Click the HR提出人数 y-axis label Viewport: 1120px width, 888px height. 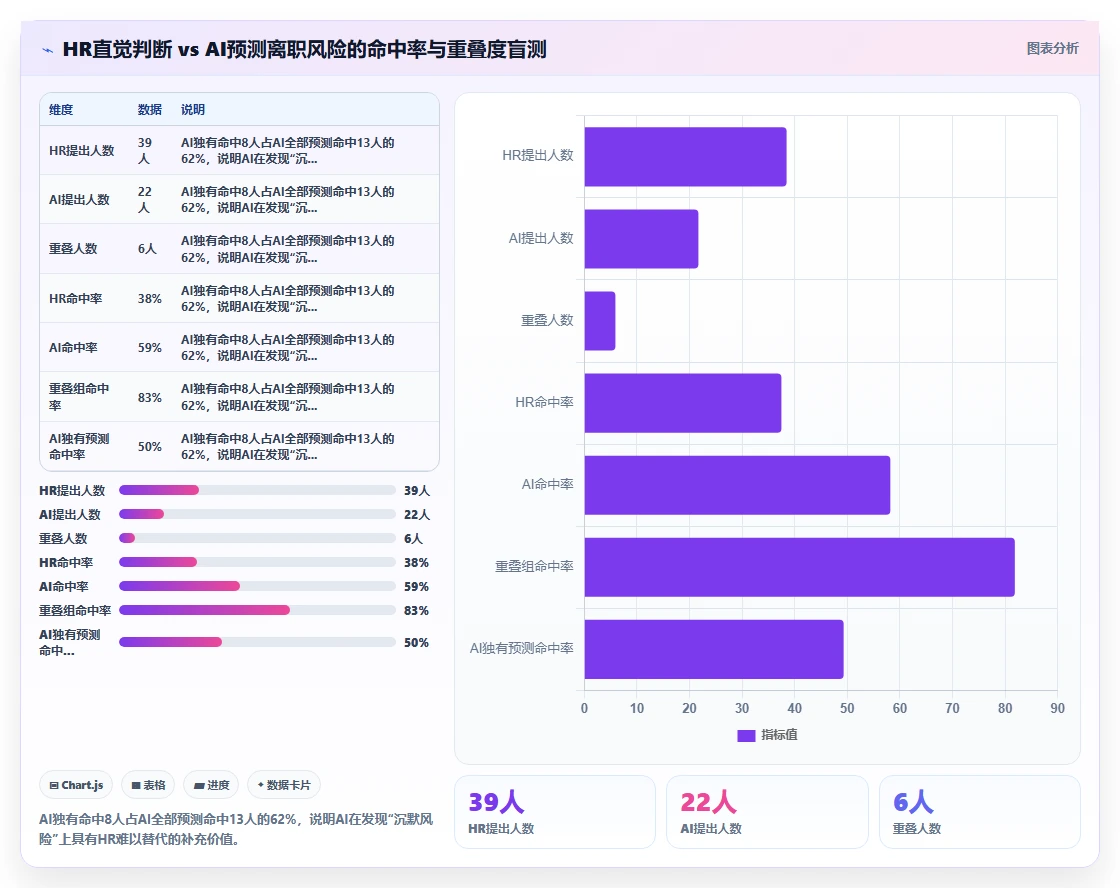tap(538, 156)
